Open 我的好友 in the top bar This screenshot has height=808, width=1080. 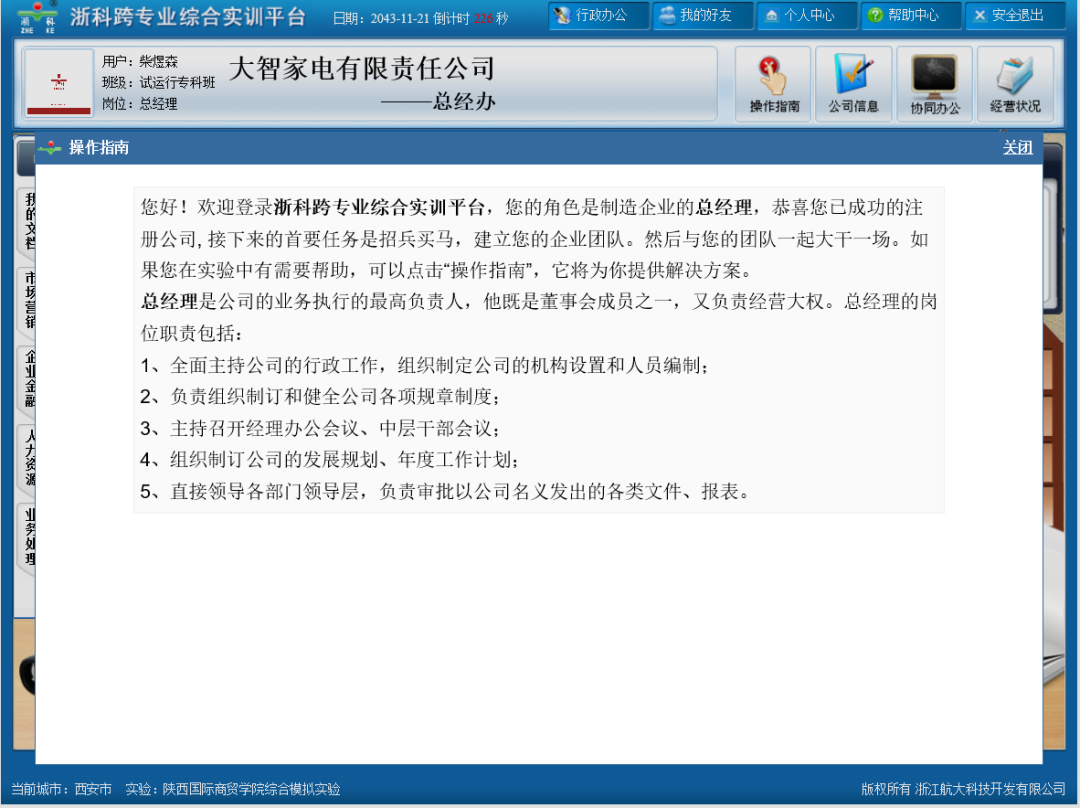[x=703, y=15]
